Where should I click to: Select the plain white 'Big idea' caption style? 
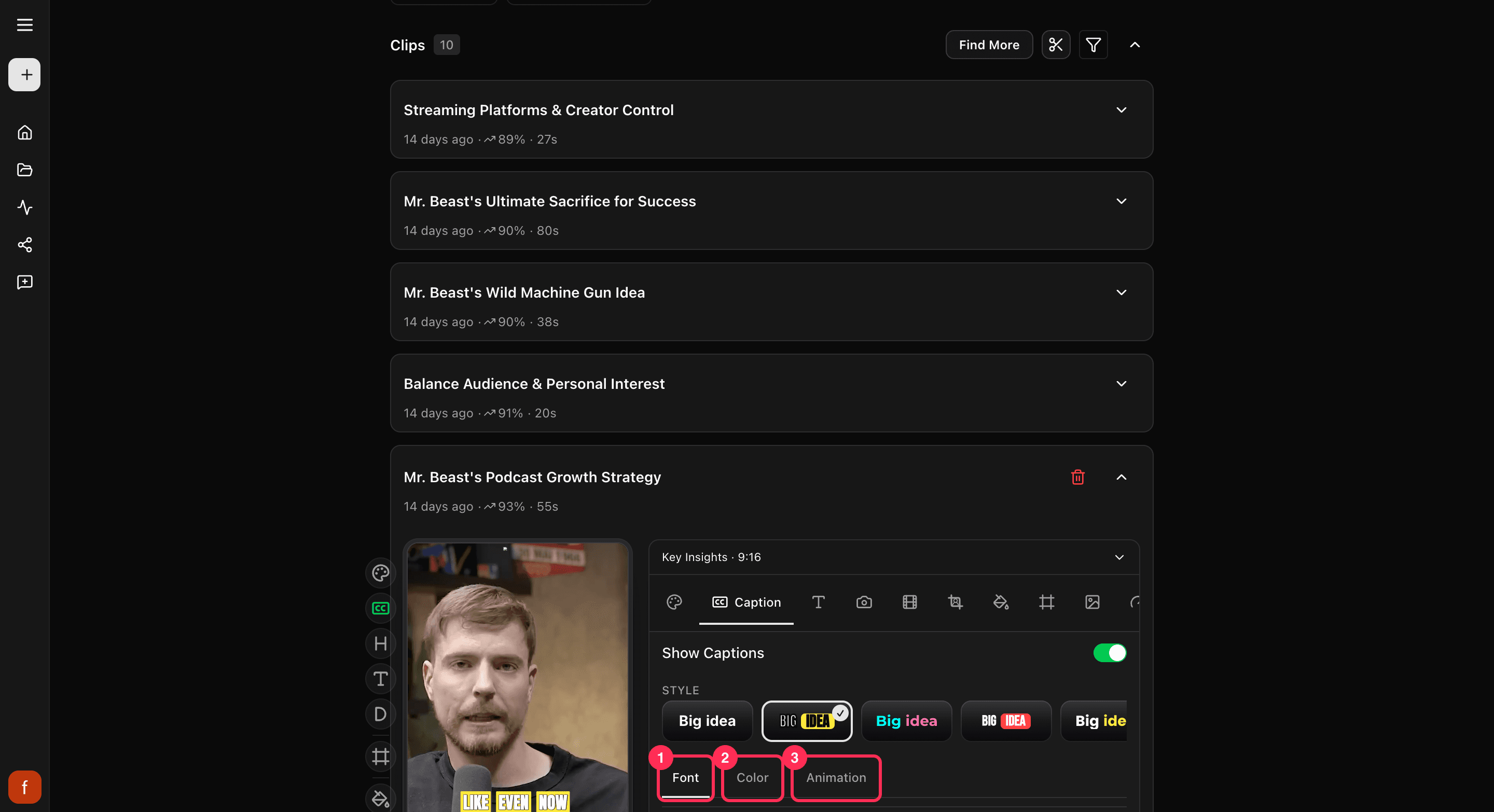707,721
